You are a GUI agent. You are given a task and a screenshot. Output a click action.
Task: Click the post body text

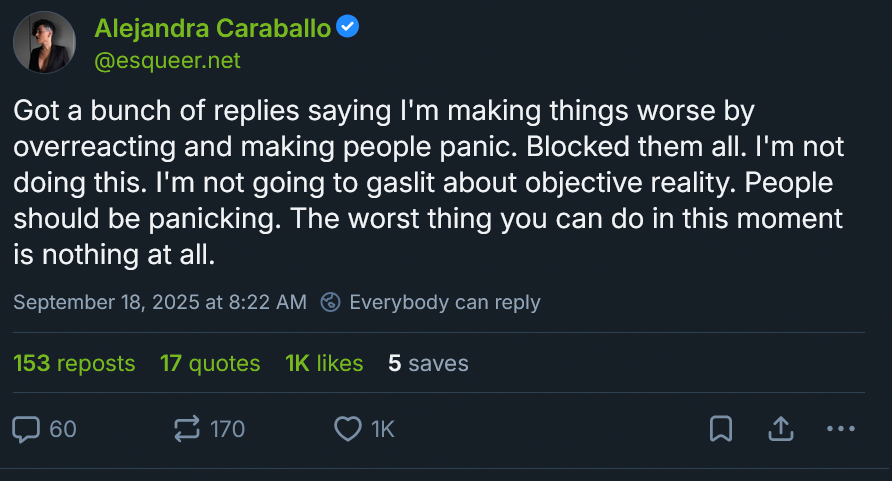[428, 182]
